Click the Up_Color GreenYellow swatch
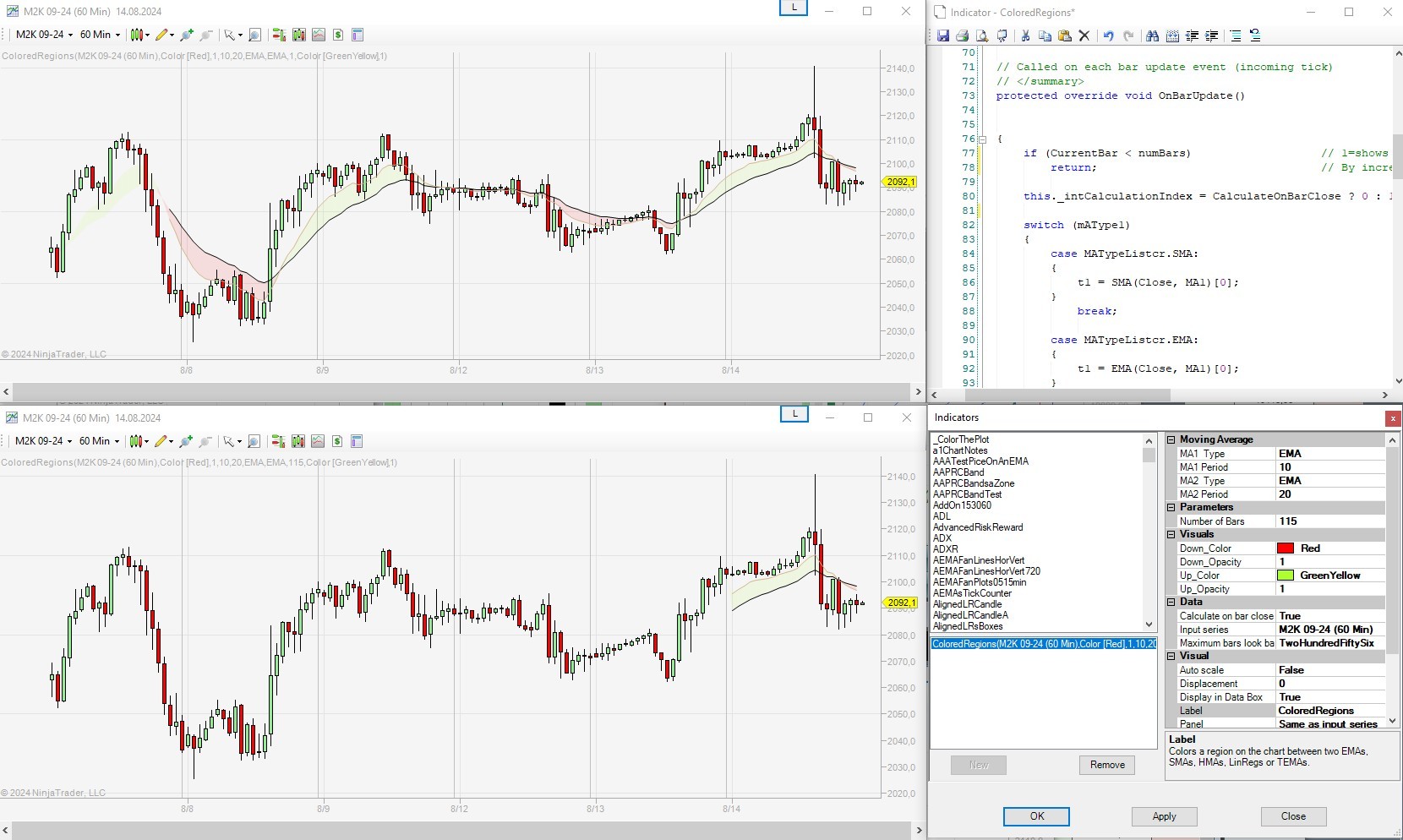 [1286, 575]
